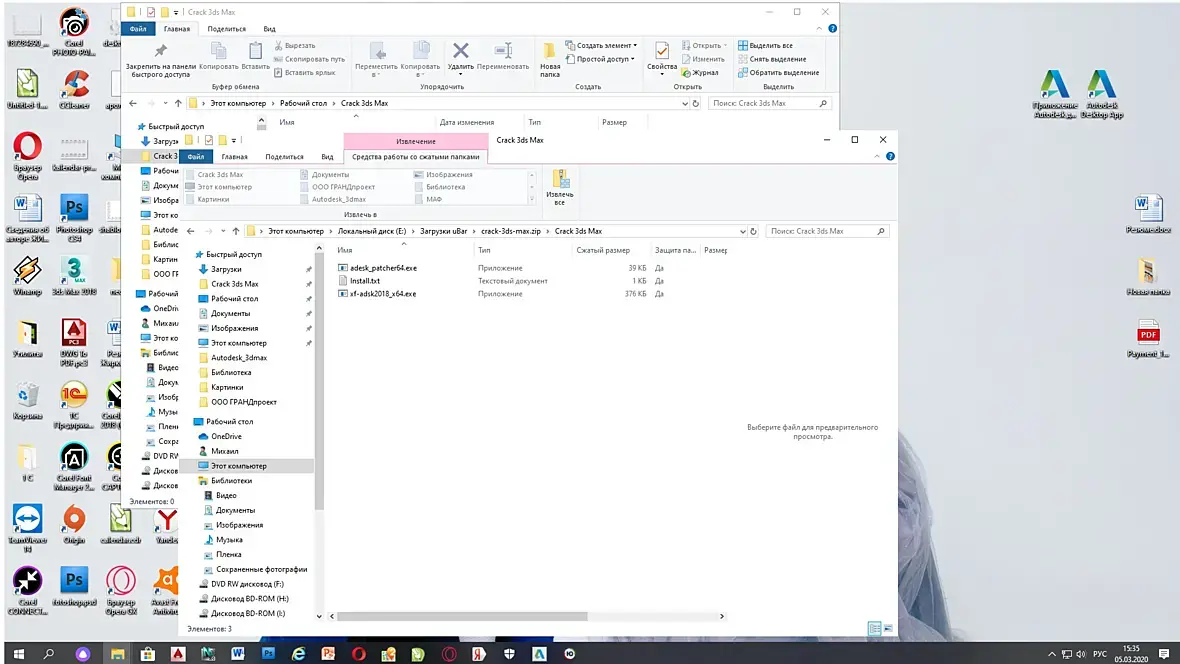This screenshot has width=1180, height=664.
Task: Open the Вид tab in the front window
Action: (x=327, y=157)
